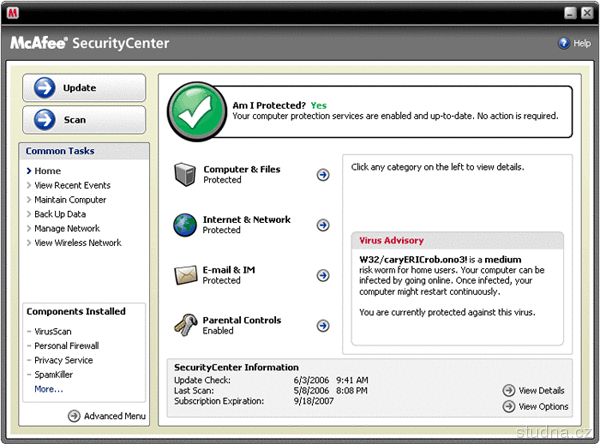Start a Scan from the sidebar

(x=84, y=120)
